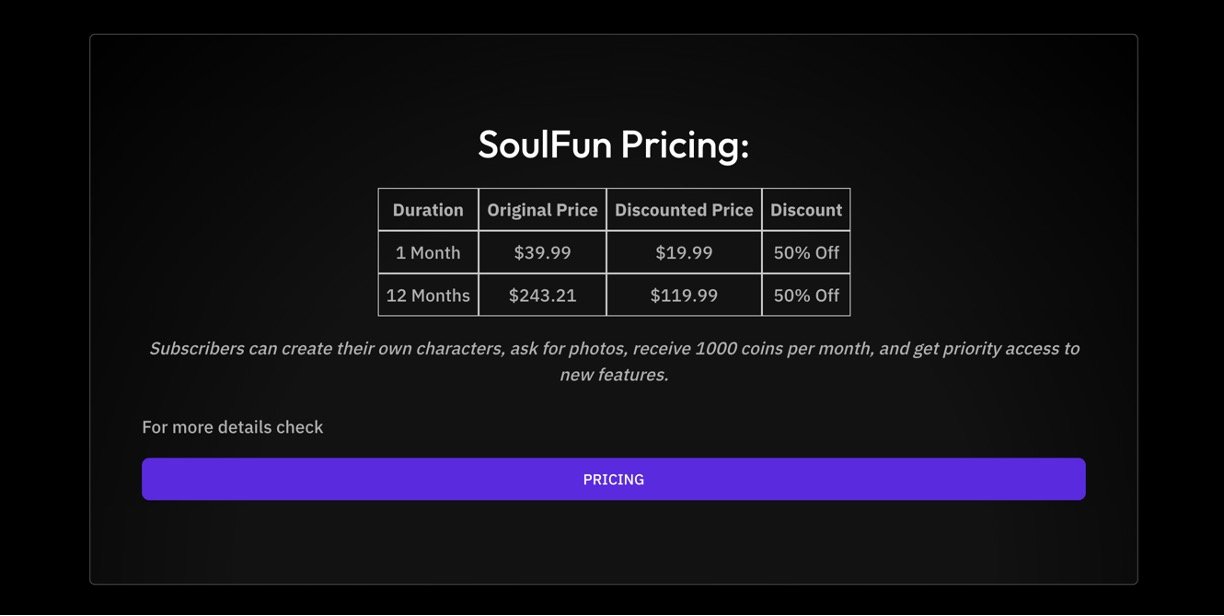This screenshot has width=1224, height=616.
Task: Select the Duration column header
Action: (x=428, y=210)
